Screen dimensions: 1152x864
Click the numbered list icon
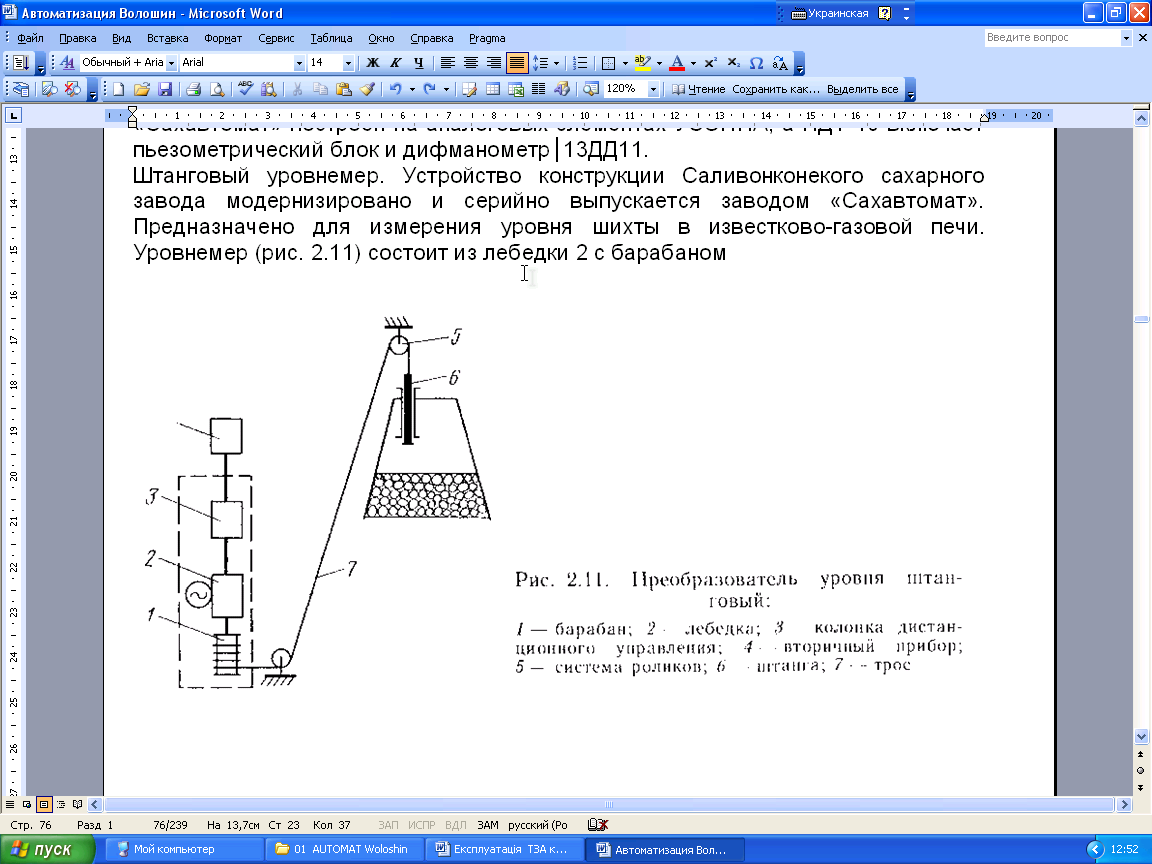coord(580,63)
